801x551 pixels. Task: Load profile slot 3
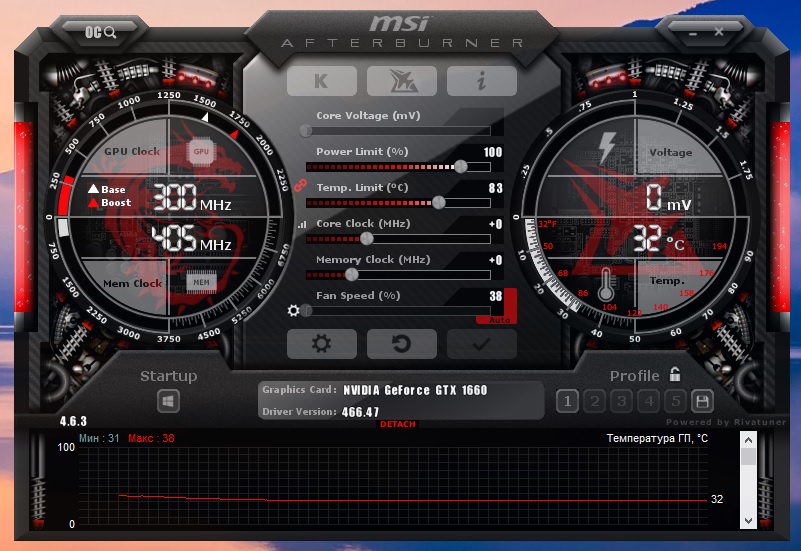click(x=621, y=401)
